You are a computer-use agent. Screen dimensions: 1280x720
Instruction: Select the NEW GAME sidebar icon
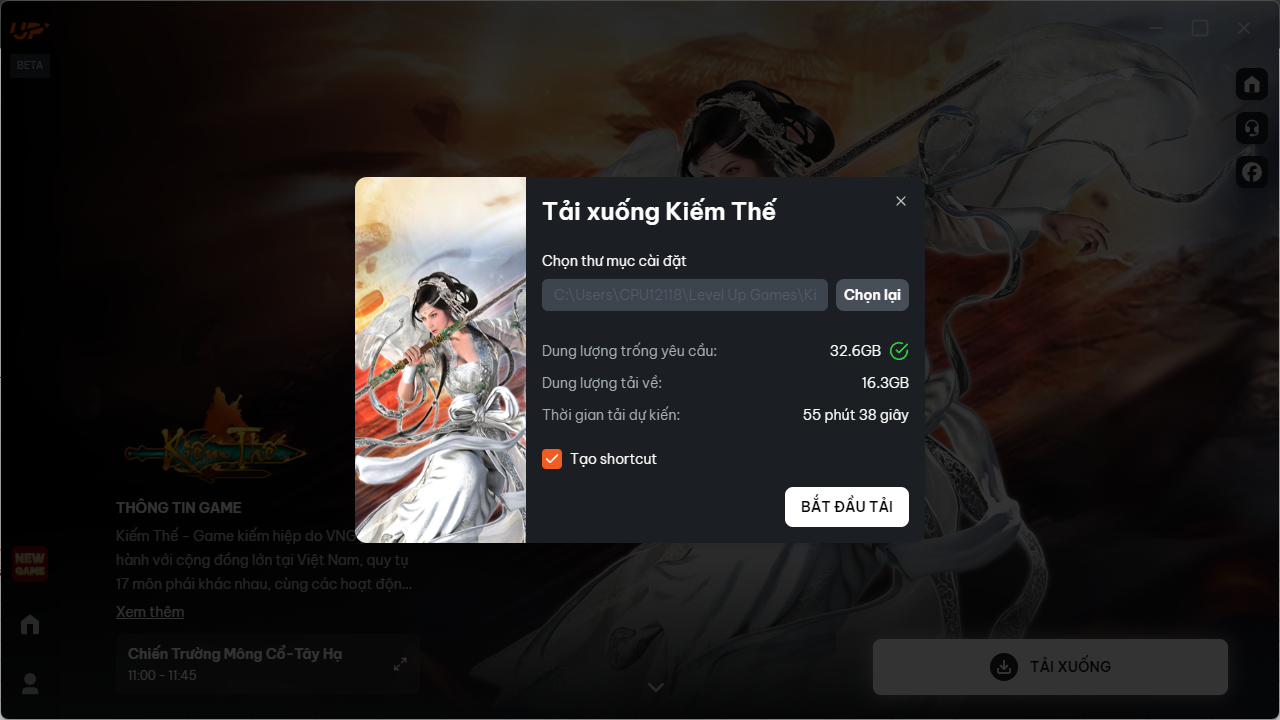tap(30, 564)
